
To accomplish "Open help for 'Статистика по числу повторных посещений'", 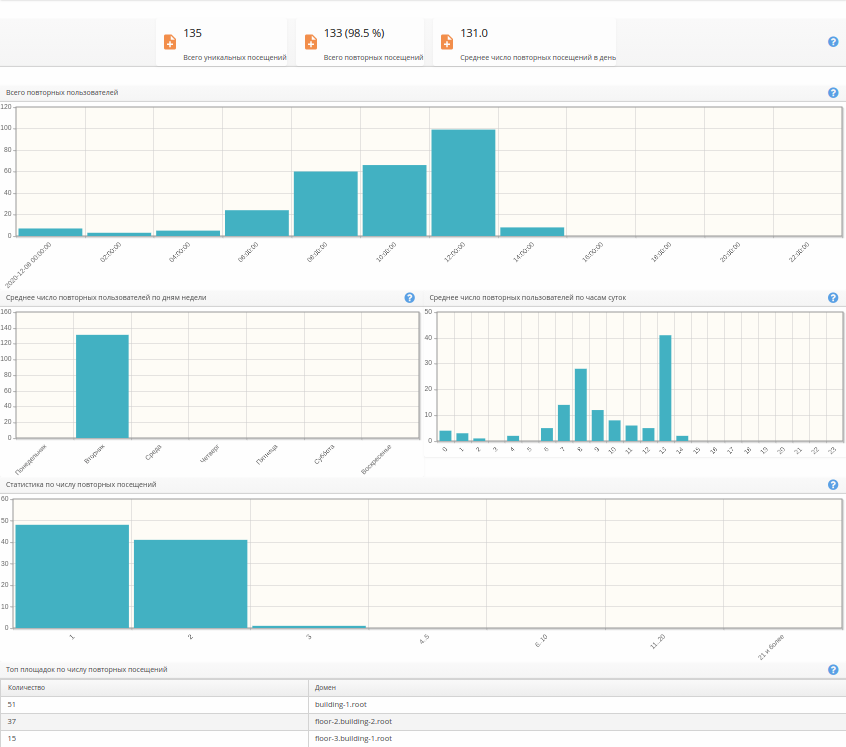I will [833, 485].
